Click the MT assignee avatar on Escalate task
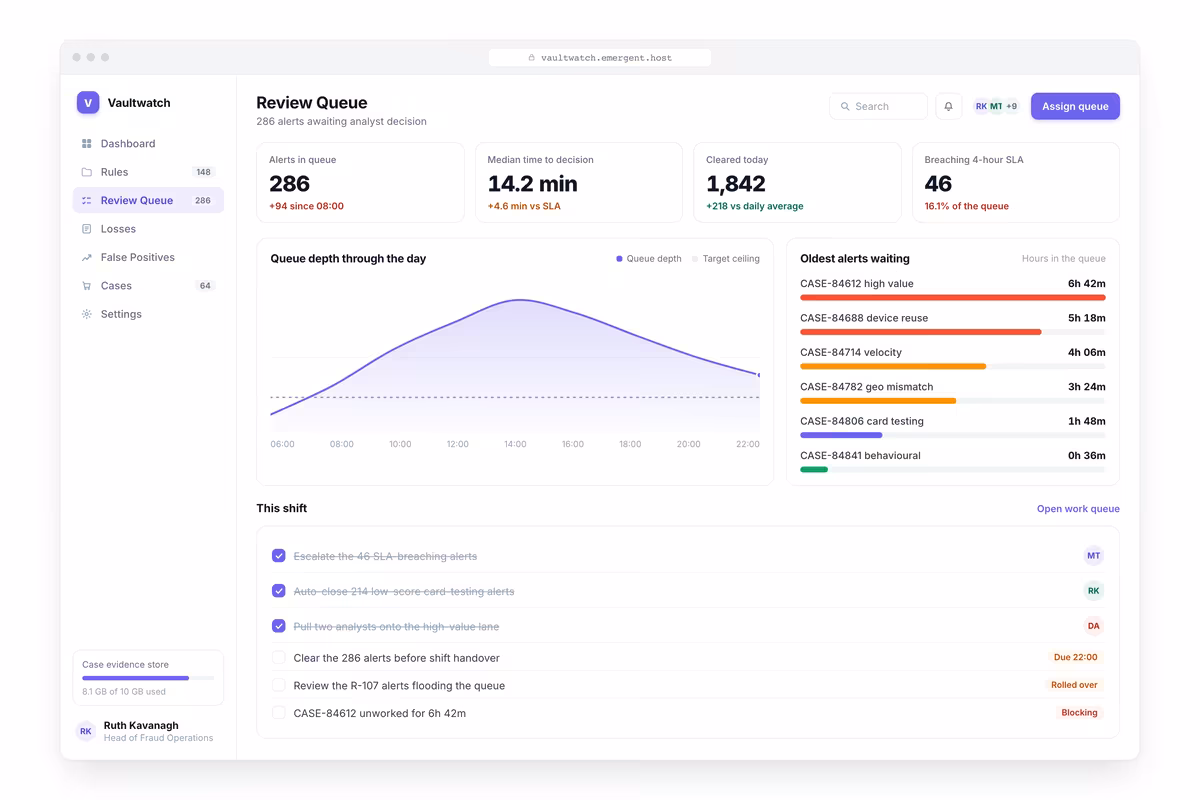Screen dimensions: 1200x800 point(1093,556)
